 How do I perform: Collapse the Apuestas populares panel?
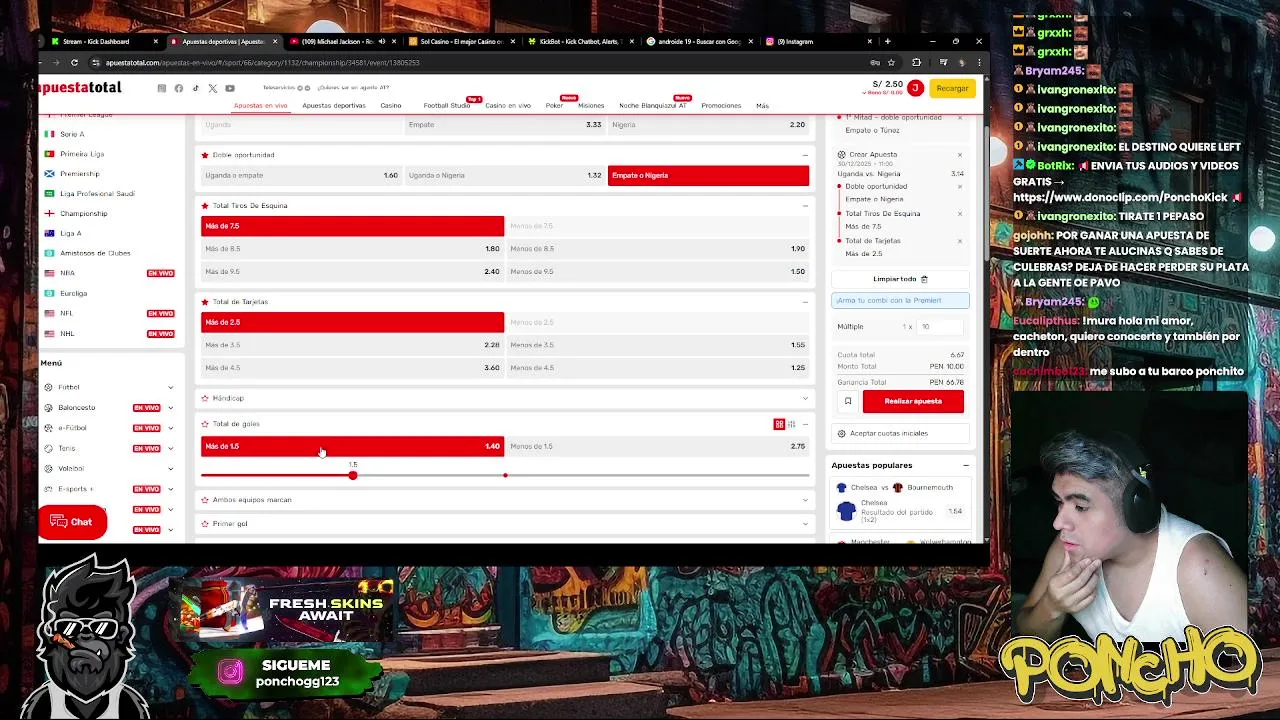966,465
